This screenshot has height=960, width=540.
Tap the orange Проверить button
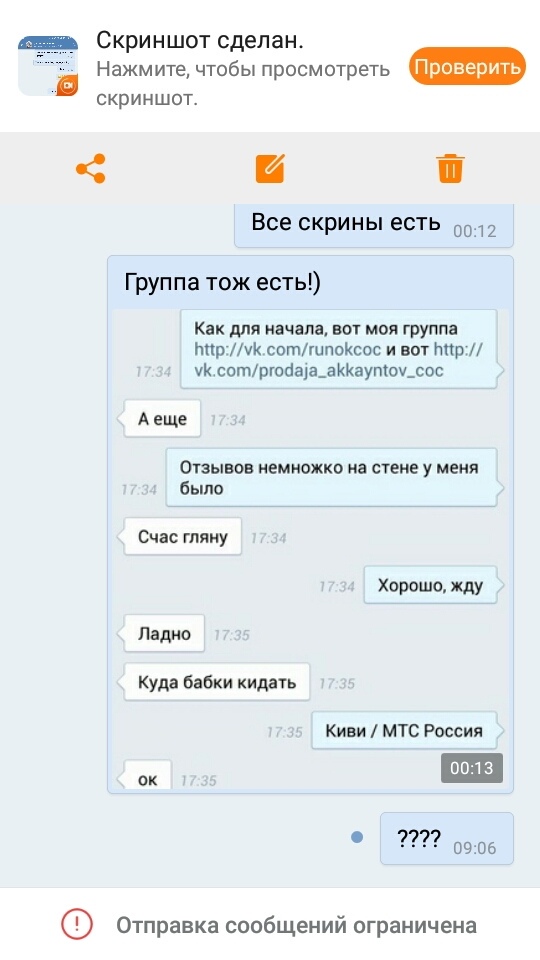[x=467, y=66]
